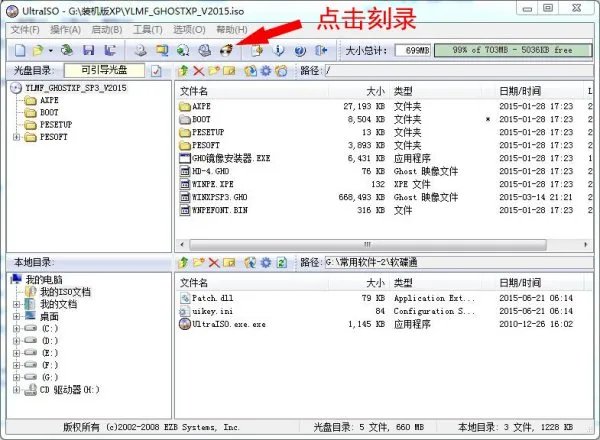Click the blue Help question-mark icon

point(300,51)
